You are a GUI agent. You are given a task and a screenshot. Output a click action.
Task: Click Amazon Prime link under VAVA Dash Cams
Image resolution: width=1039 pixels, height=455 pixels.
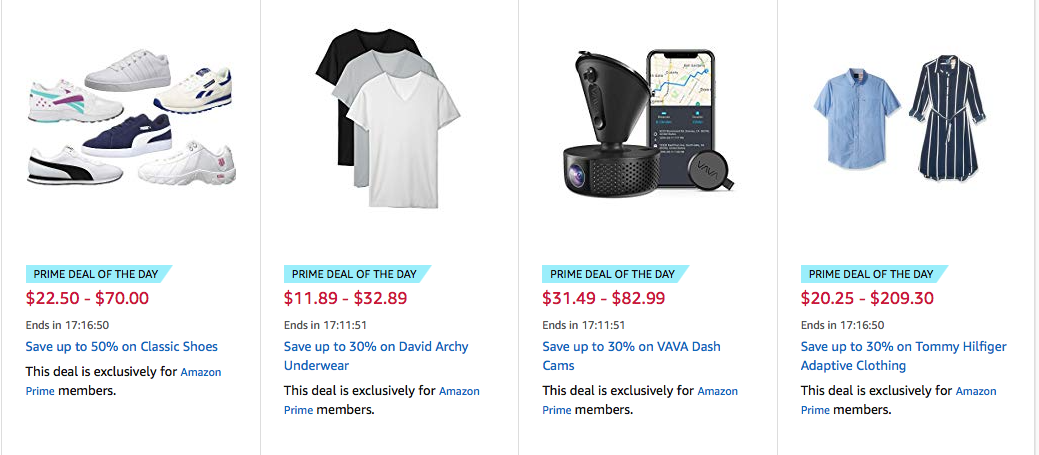717,391
